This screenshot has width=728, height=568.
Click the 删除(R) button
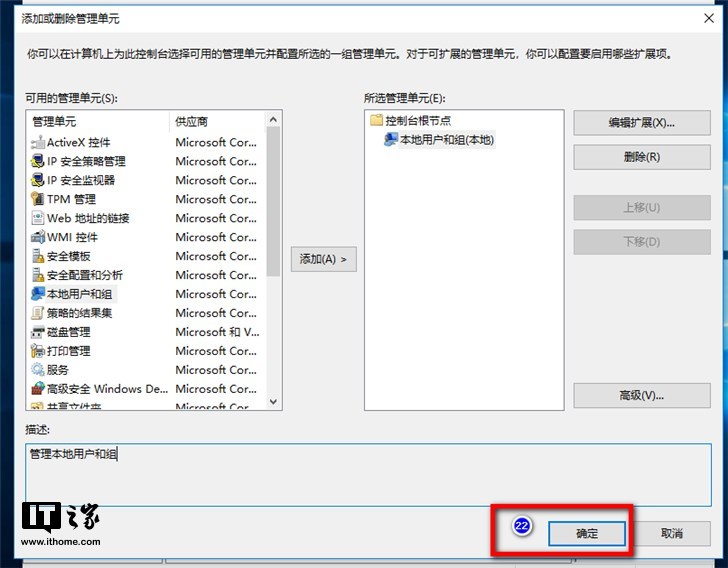coord(642,157)
